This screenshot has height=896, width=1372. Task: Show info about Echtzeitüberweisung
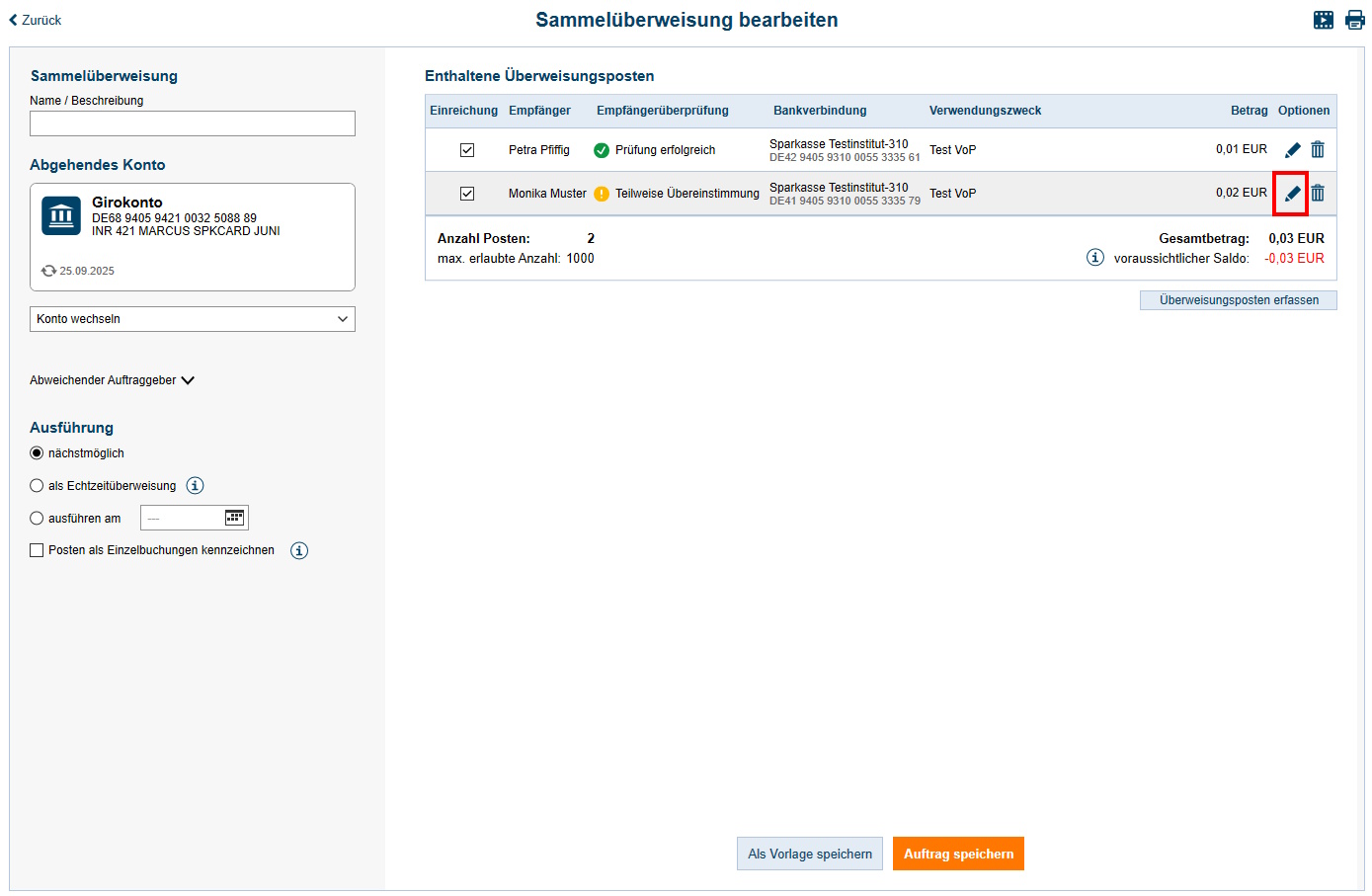195,486
